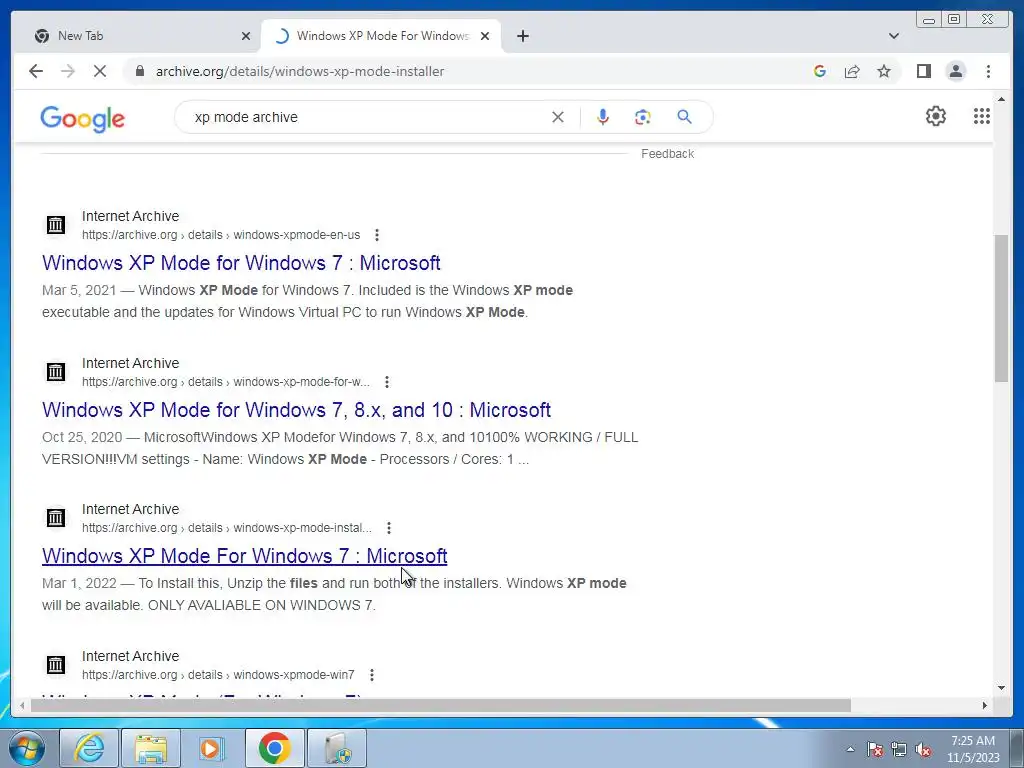Share this page using the share icon
The image size is (1024, 768).
click(852, 71)
